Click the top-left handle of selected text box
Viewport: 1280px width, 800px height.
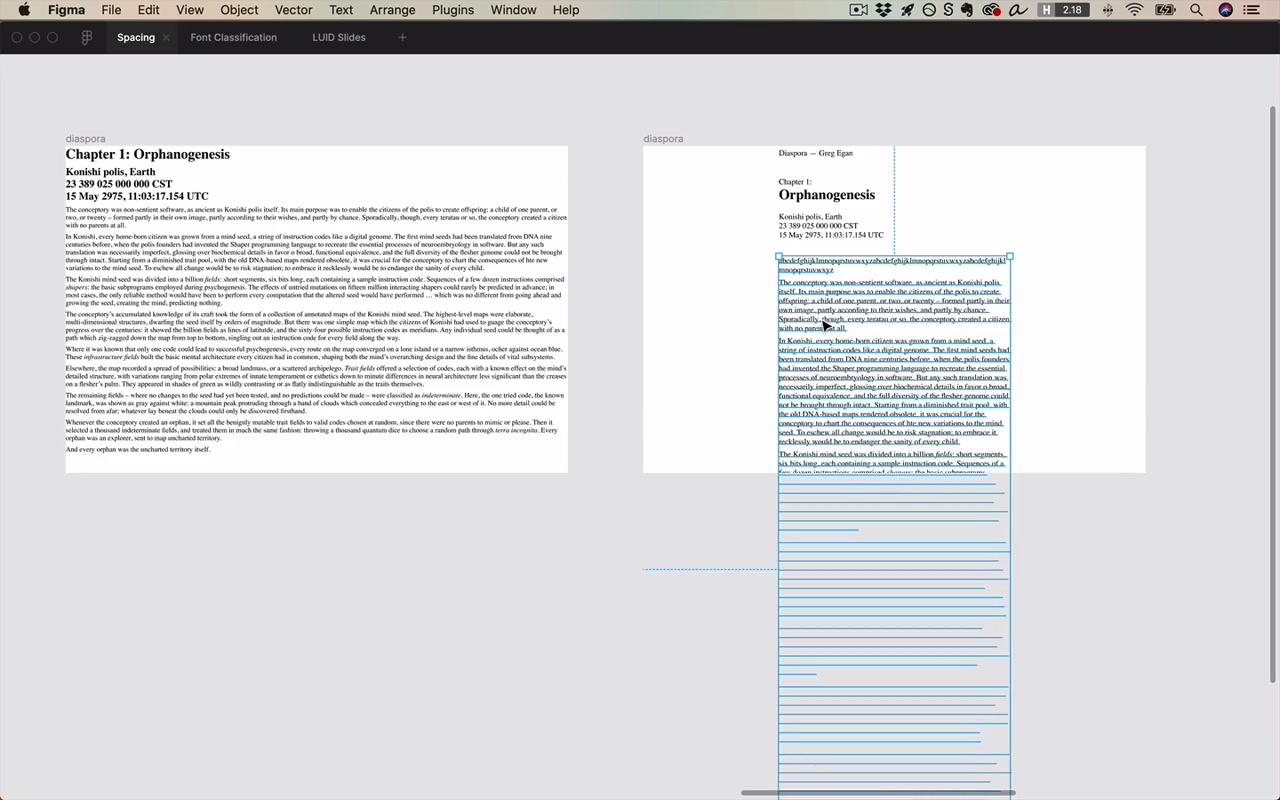coord(779,257)
